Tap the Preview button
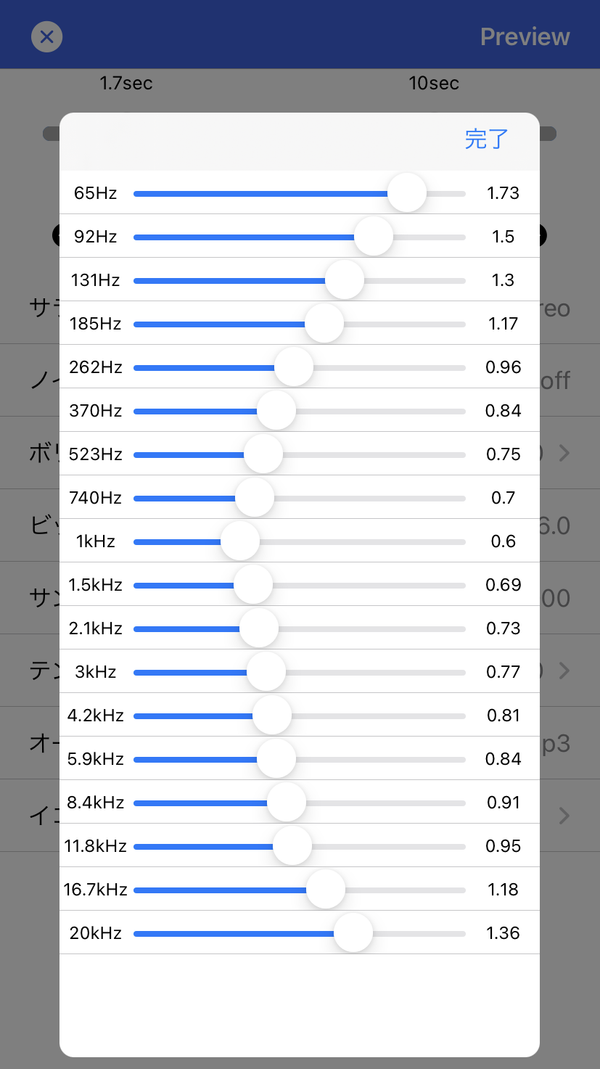The height and width of the screenshot is (1069, 600). point(525,36)
